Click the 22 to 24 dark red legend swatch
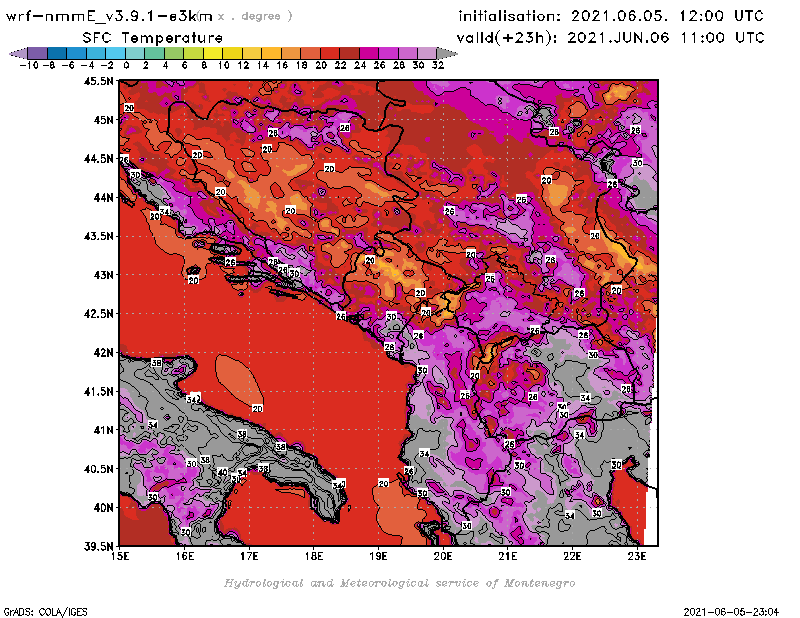The width and height of the screenshot is (800, 618). coord(349,53)
